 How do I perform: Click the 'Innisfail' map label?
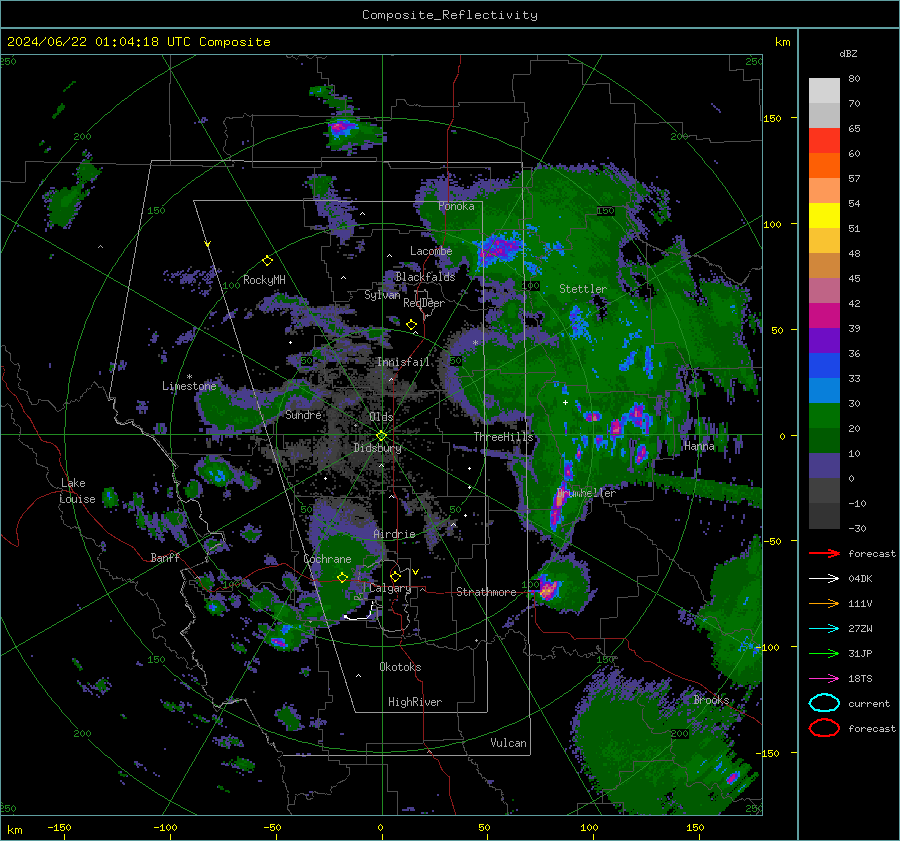[403, 362]
